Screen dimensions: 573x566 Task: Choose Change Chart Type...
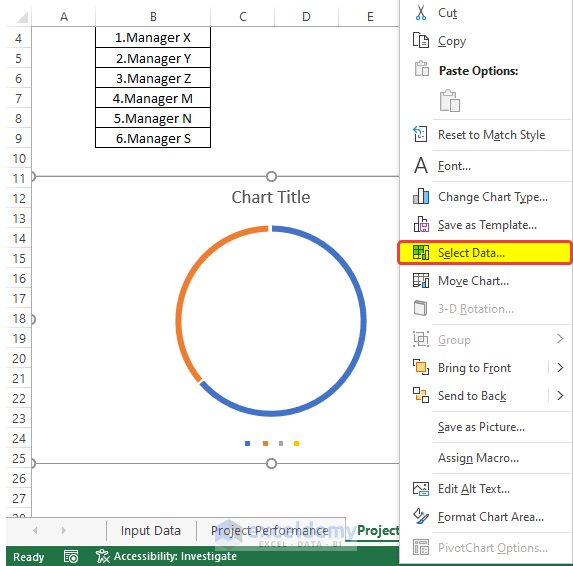(x=493, y=197)
